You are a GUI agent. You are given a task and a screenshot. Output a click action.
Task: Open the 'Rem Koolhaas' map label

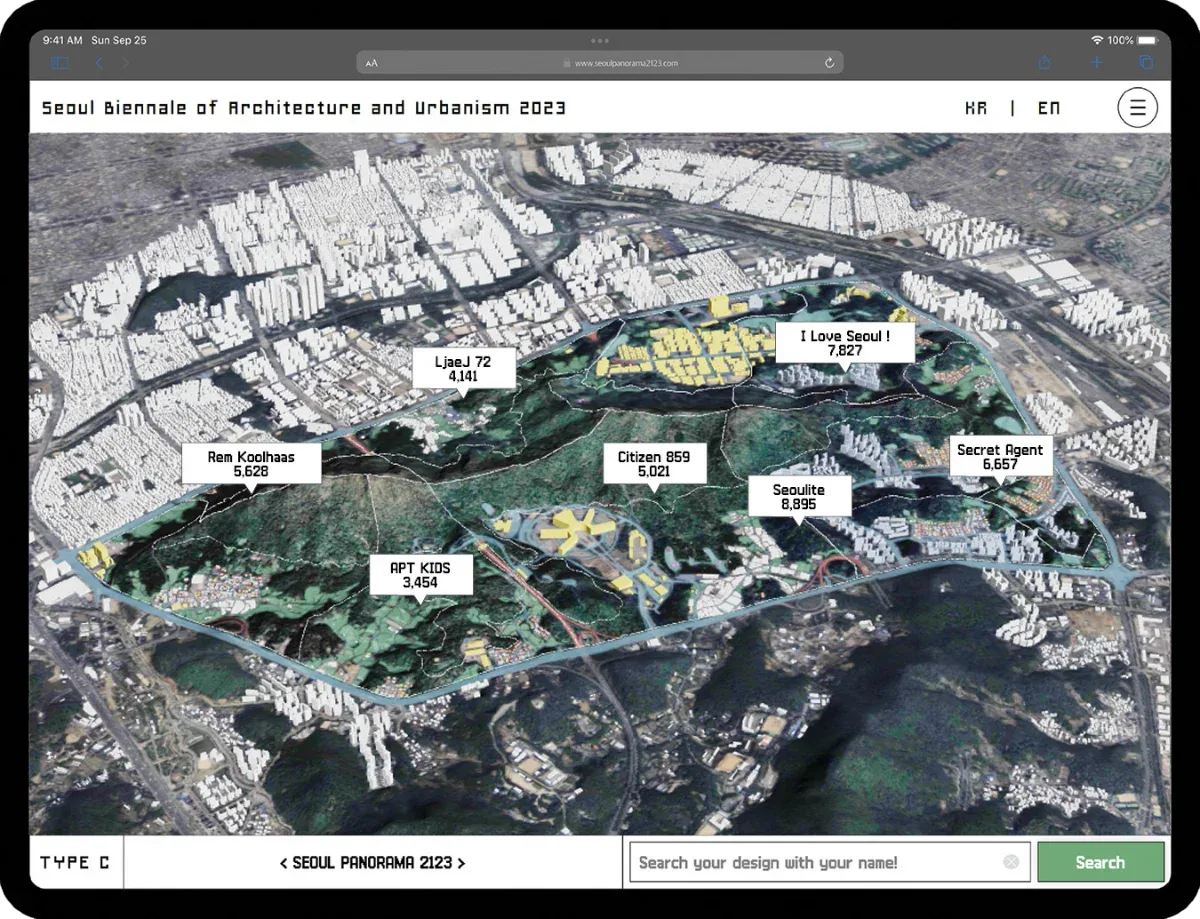[x=251, y=463]
